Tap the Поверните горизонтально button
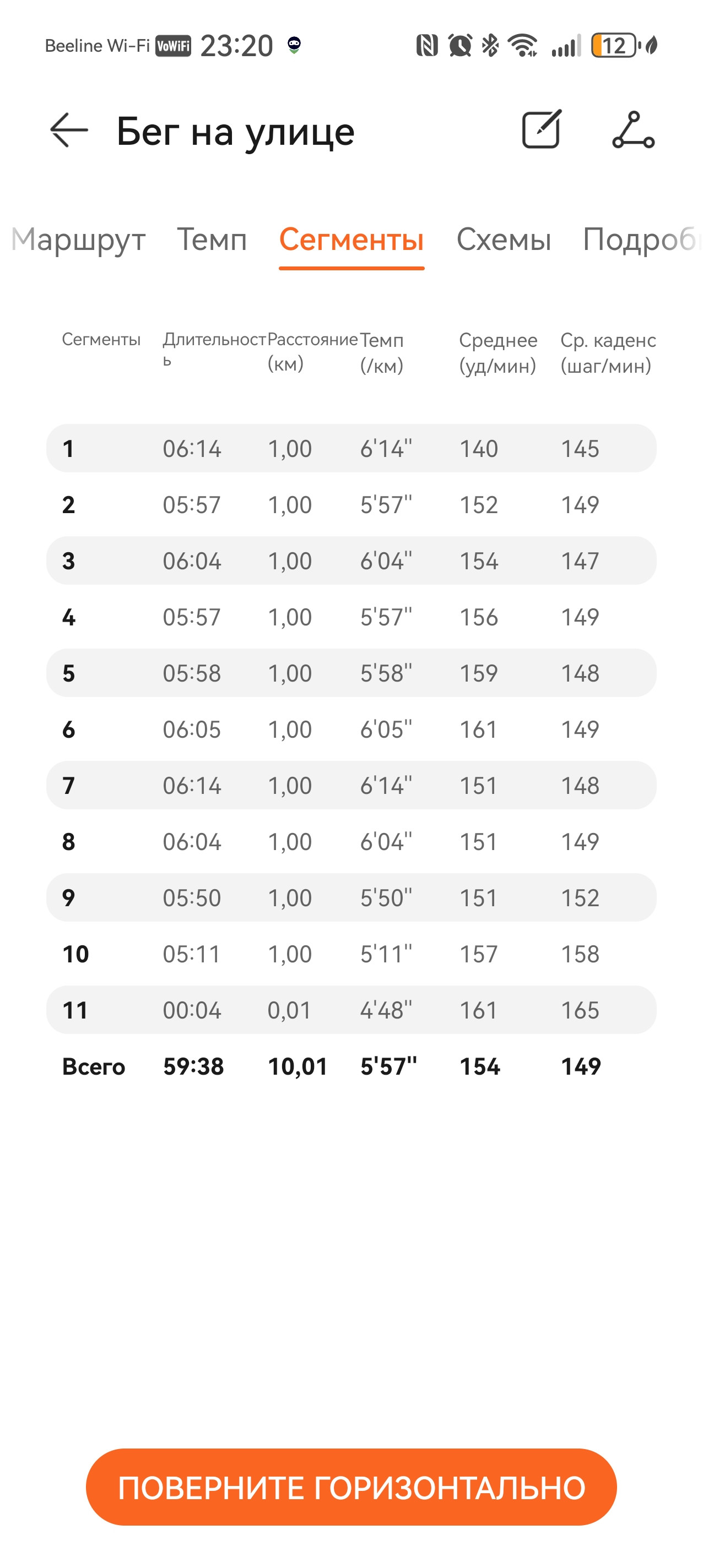The image size is (703, 1568). tap(351, 1487)
